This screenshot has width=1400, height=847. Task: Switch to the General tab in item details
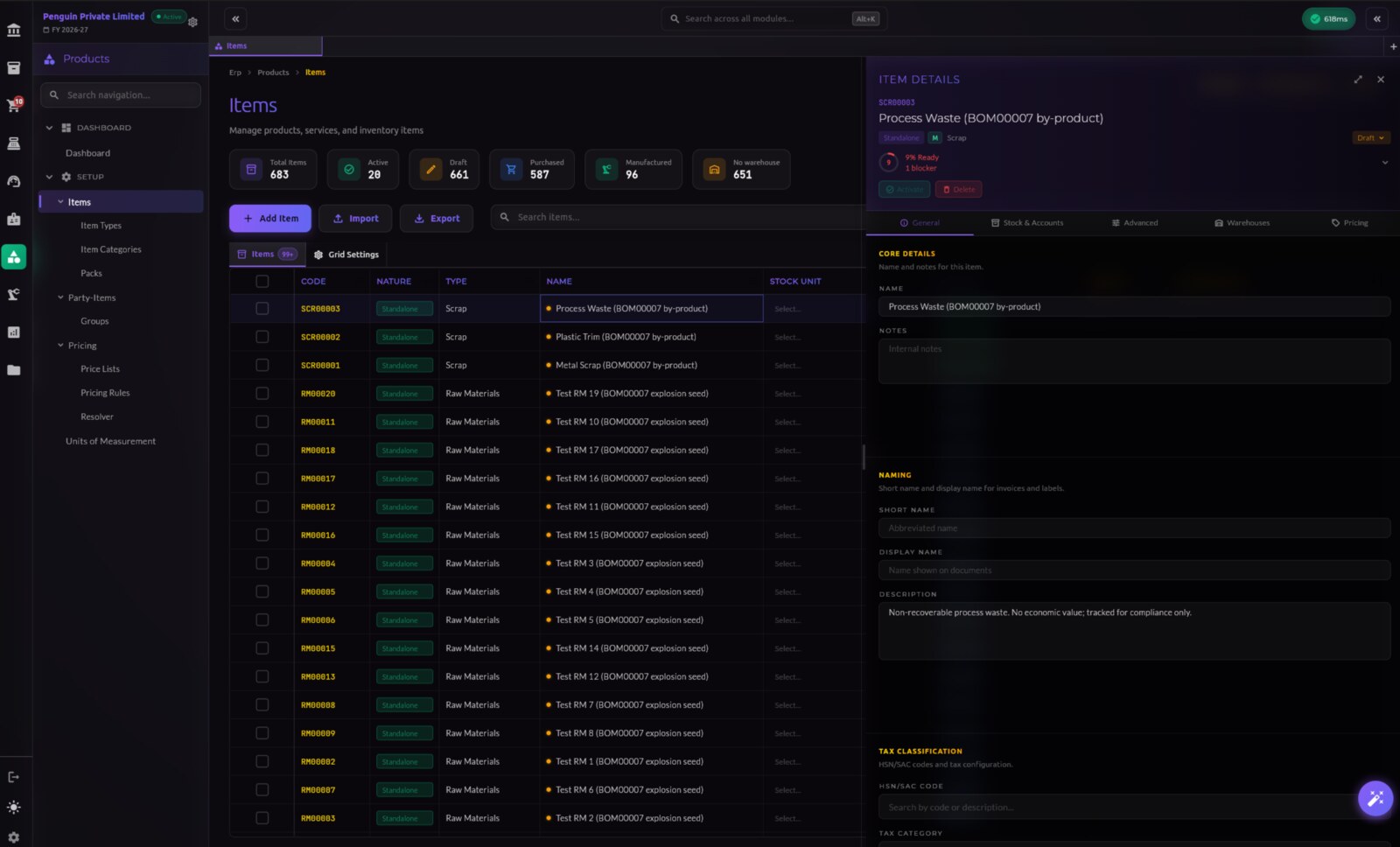pos(920,223)
